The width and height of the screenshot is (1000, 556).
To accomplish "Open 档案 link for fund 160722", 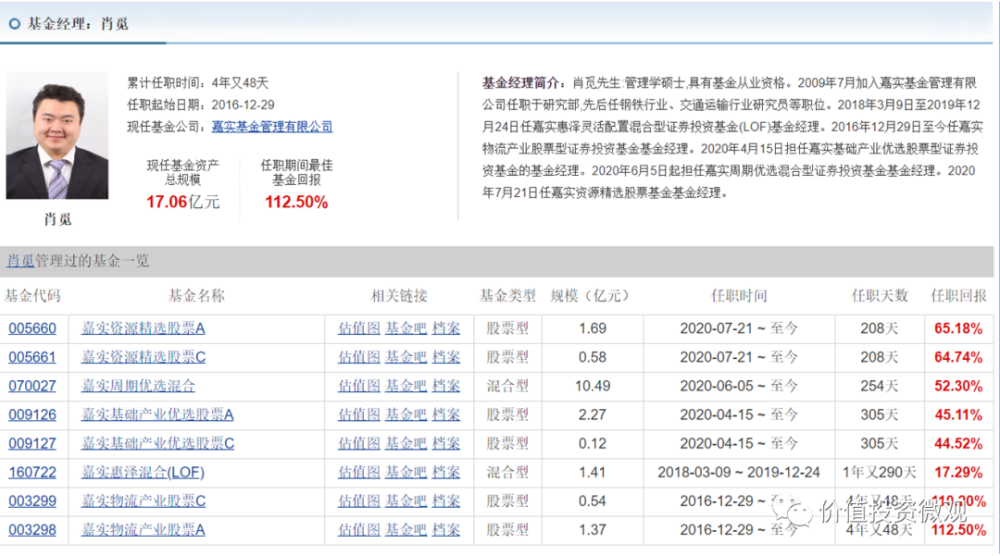I will 446,472.
